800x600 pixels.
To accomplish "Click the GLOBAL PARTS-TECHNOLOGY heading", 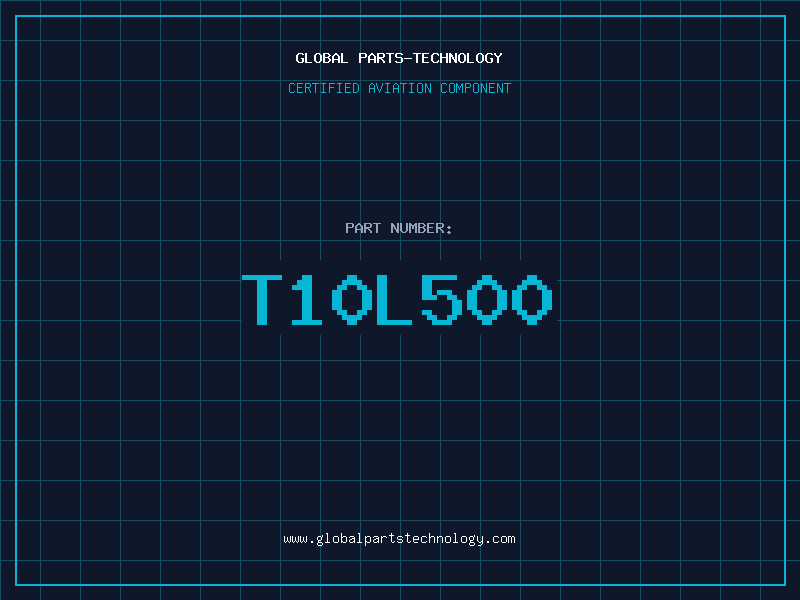I will (x=399, y=58).
